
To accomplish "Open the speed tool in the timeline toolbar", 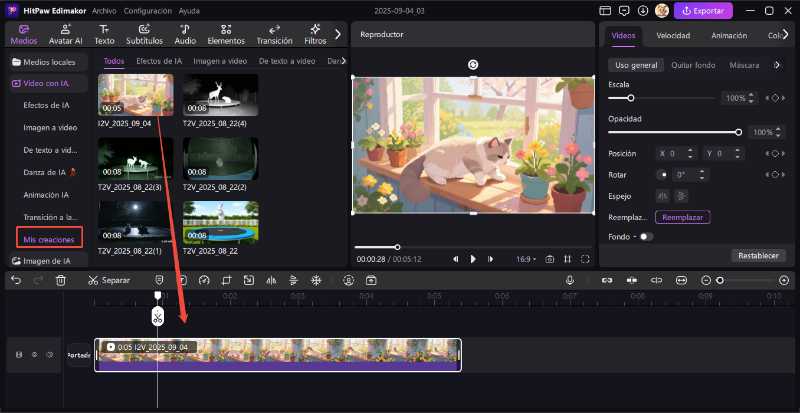I will [204, 280].
